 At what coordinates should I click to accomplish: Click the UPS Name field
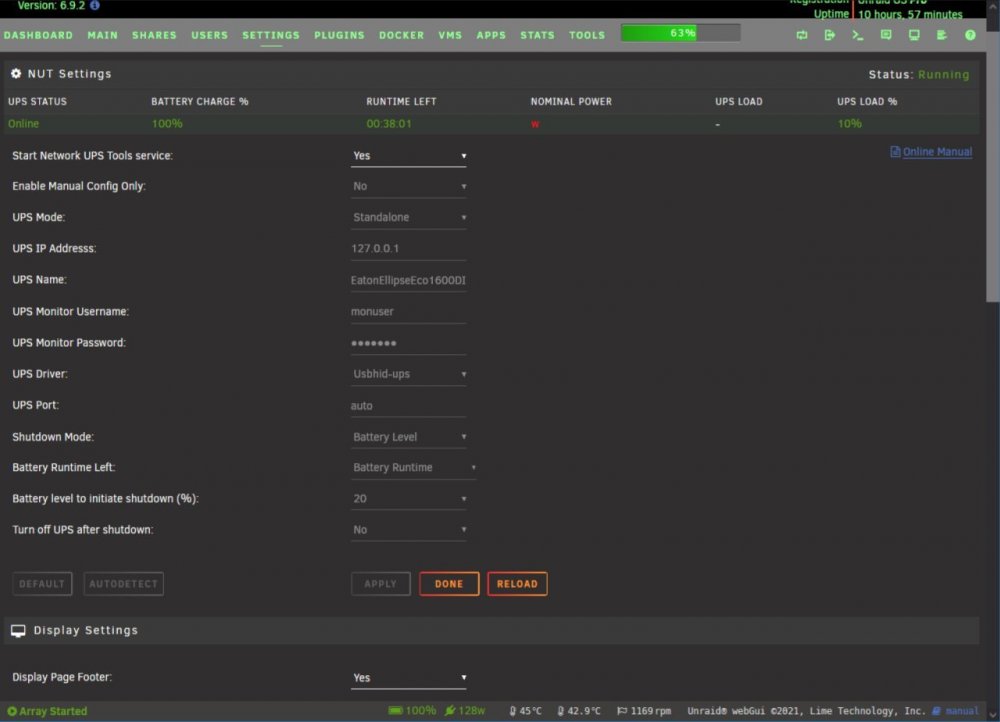[x=409, y=280]
